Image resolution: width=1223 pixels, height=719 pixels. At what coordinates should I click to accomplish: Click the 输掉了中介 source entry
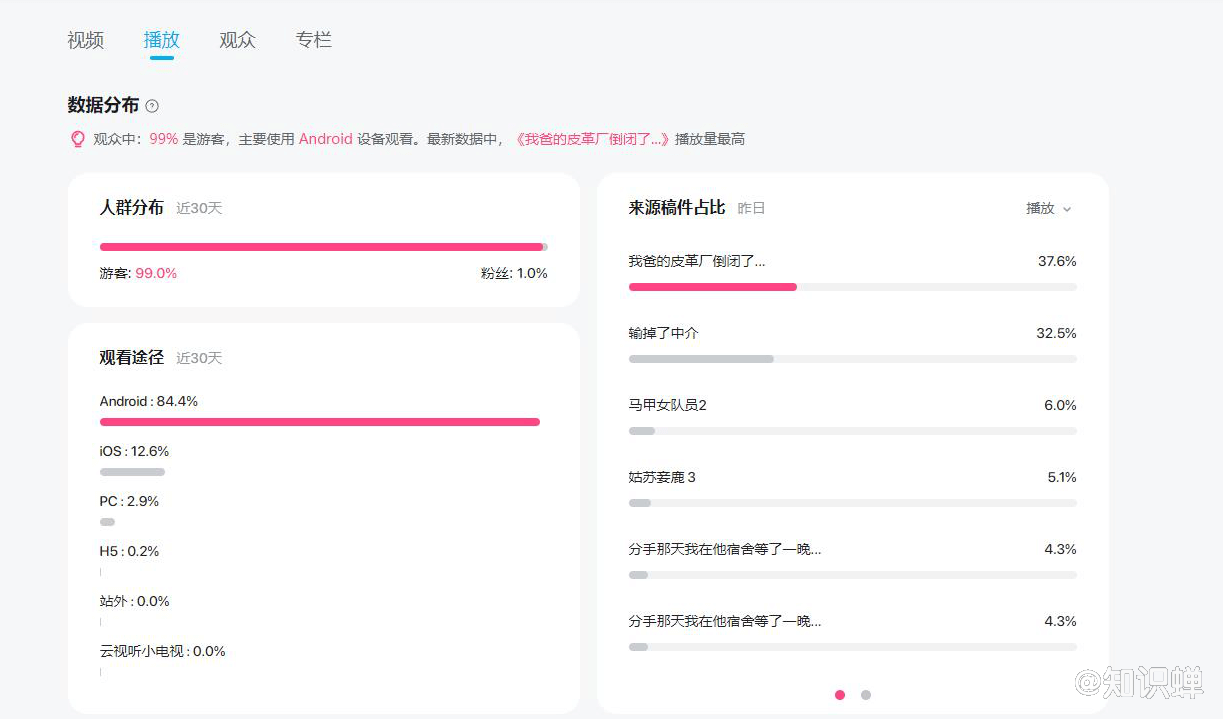663,333
